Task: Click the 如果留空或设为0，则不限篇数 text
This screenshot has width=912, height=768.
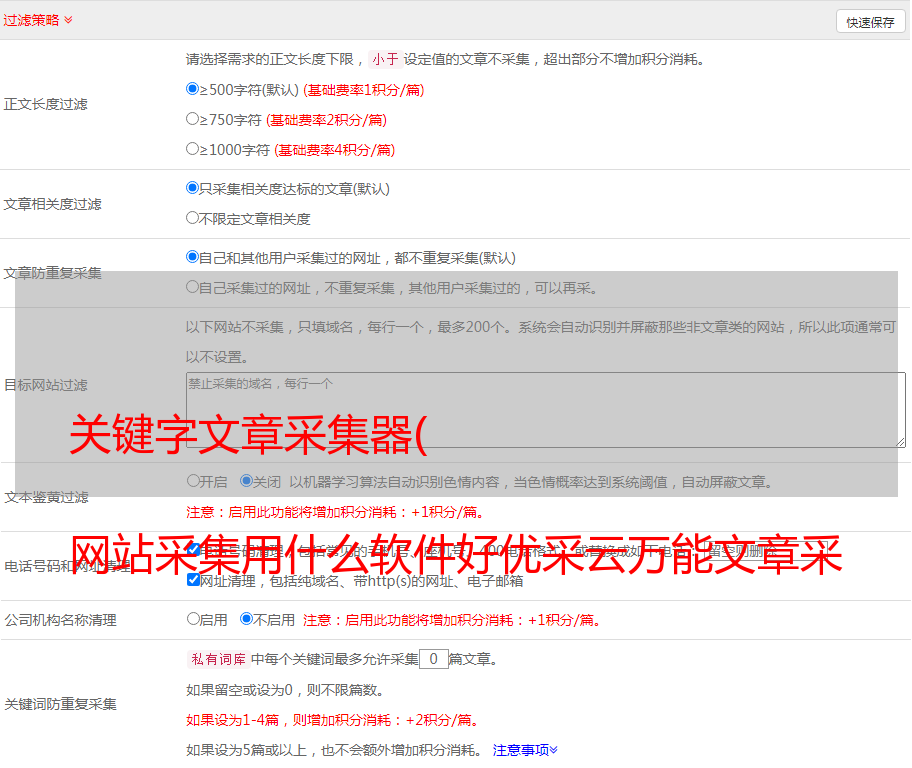Action: [x=285, y=690]
